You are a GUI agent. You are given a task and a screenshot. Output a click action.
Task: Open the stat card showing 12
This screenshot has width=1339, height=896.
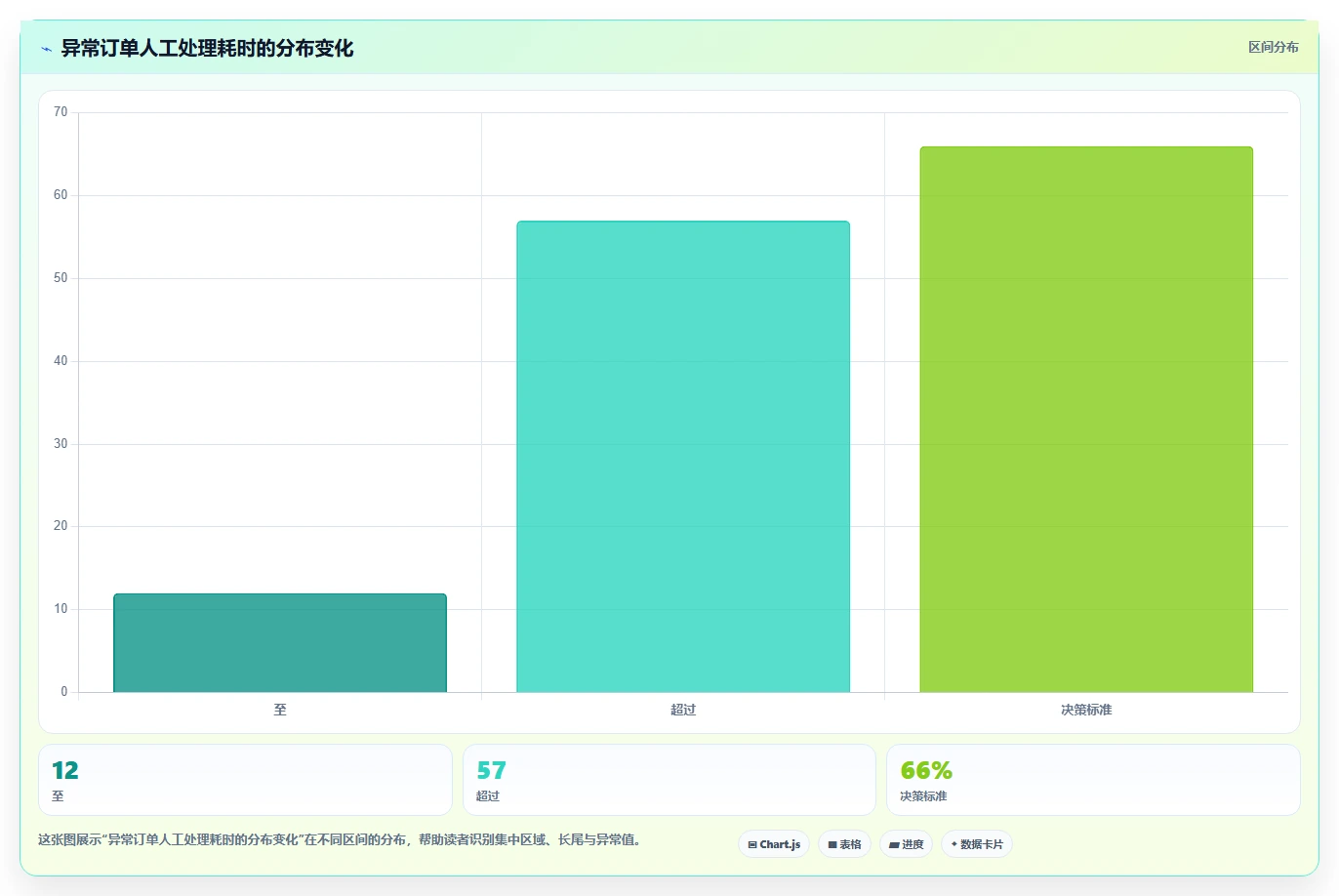245,780
